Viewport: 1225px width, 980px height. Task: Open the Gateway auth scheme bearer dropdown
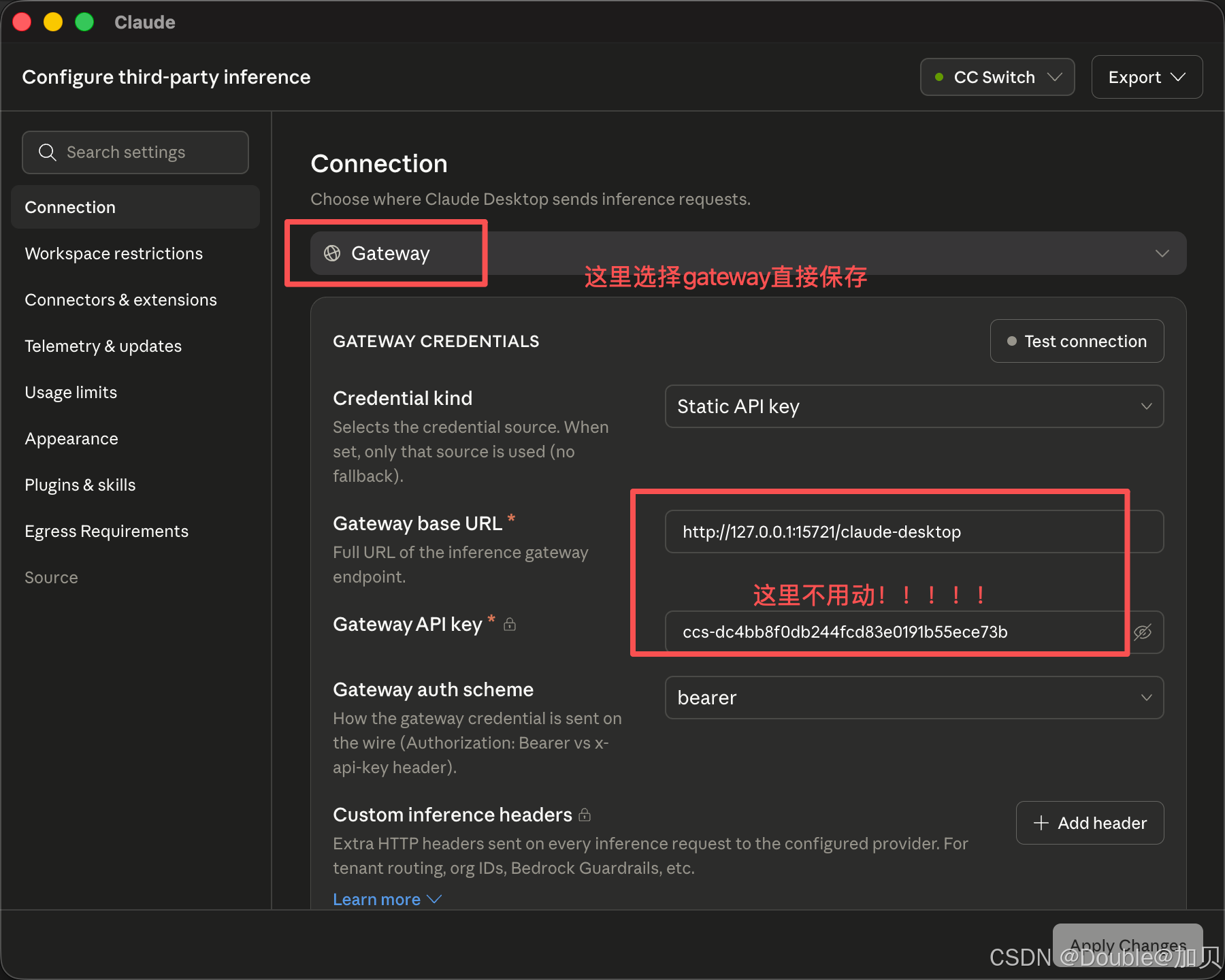pos(914,698)
